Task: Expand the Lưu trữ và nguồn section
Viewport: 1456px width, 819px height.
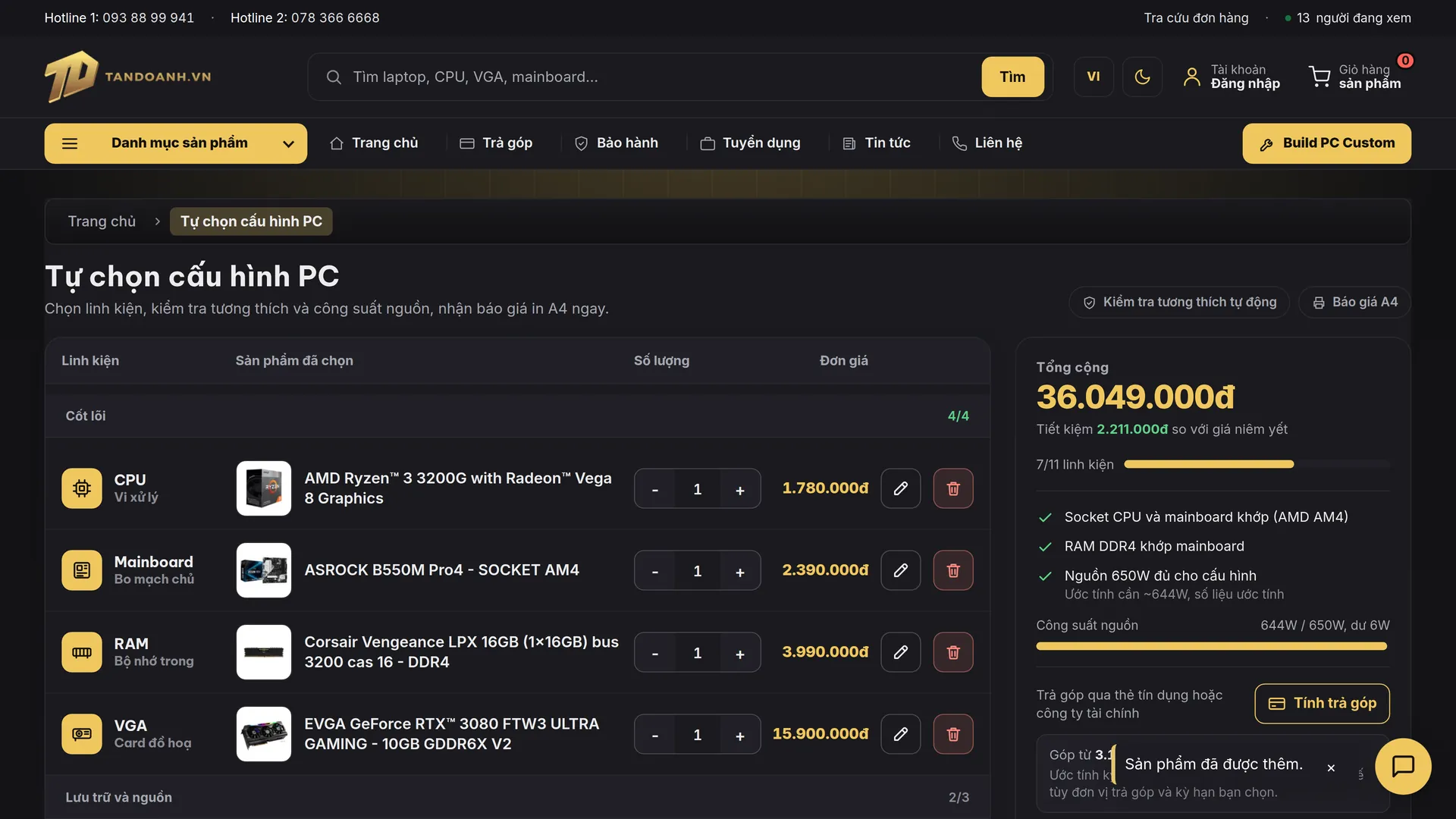Action: [x=517, y=797]
